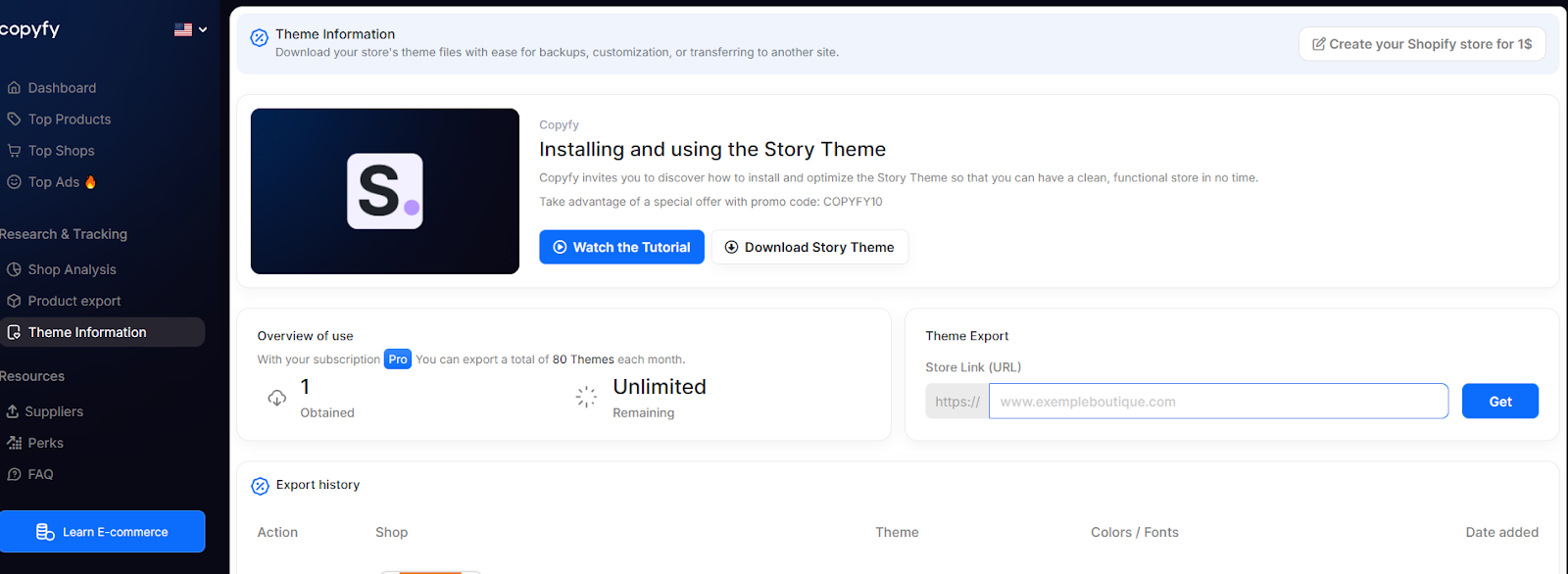Click the Store Link URL input field

1218,402
